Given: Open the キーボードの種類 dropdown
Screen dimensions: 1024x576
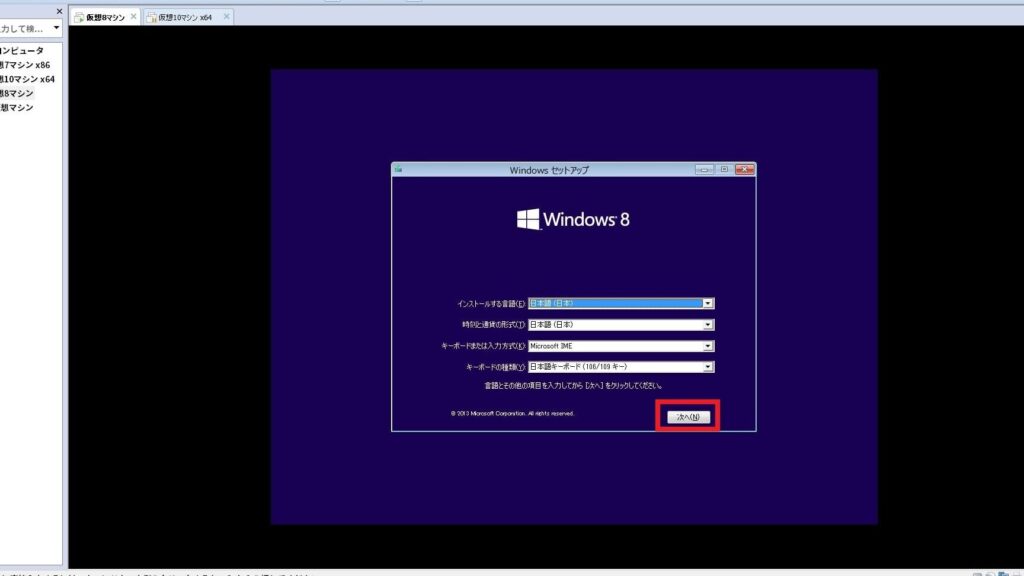Looking at the screenshot, I should tap(708, 366).
